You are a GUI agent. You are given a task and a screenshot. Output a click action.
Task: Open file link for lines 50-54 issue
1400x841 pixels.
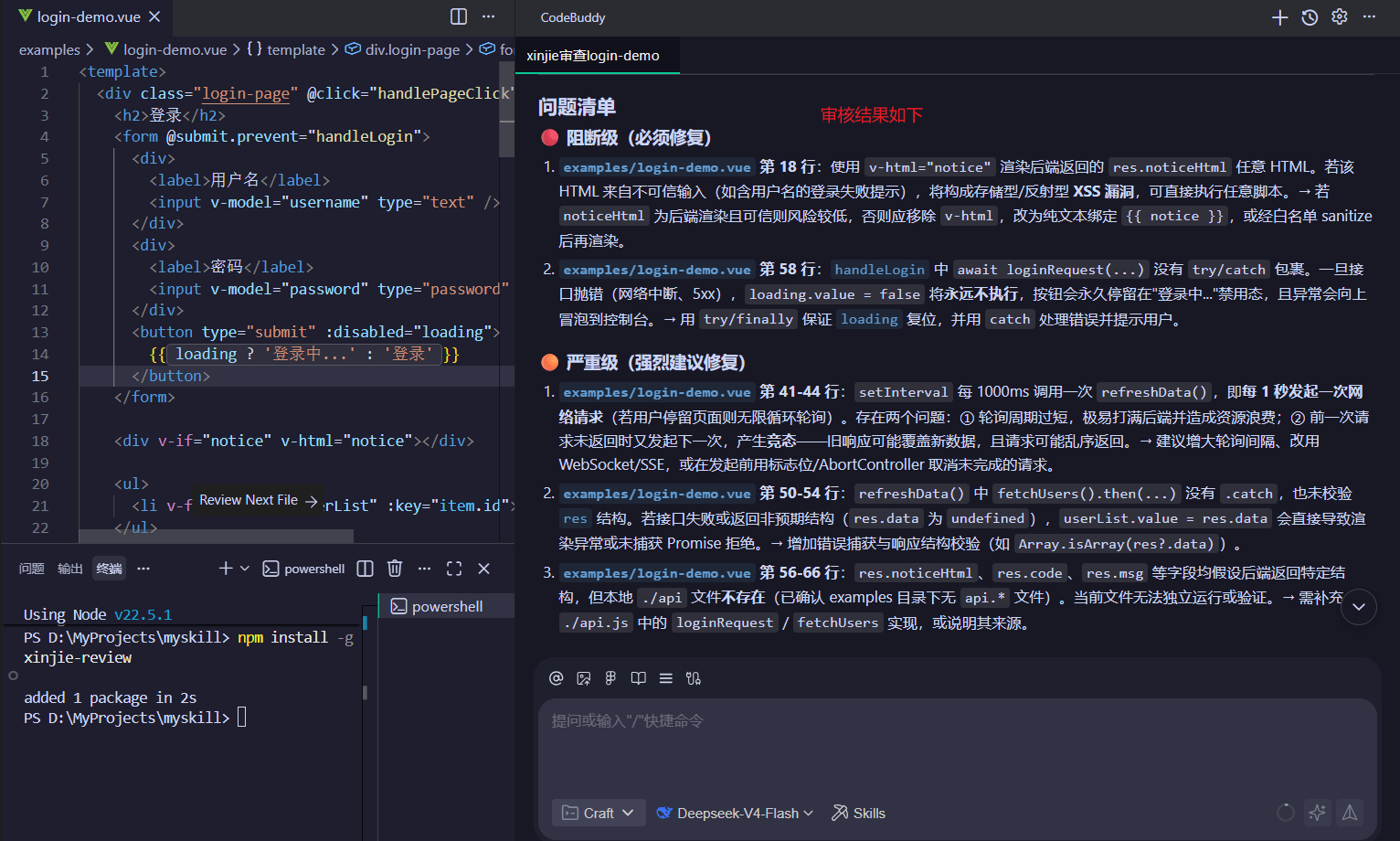click(x=656, y=494)
